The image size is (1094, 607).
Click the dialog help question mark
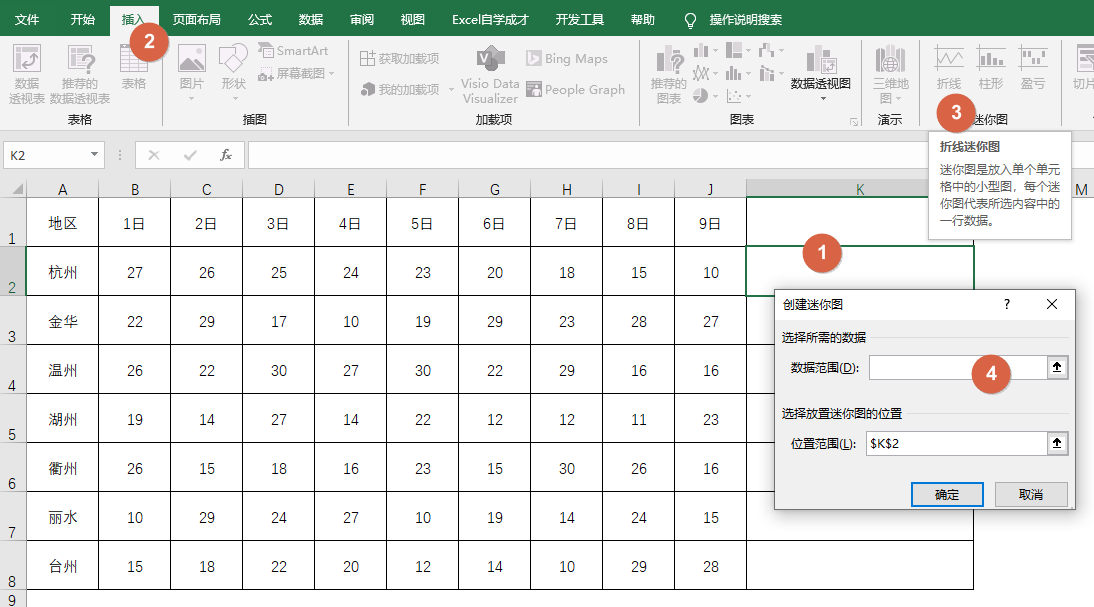pyautogui.click(x=1007, y=304)
